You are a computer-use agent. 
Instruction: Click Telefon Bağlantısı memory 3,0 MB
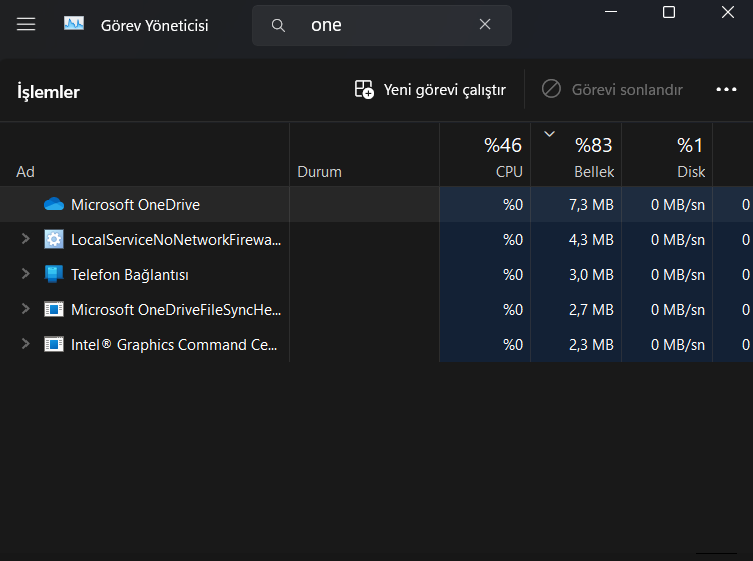(x=591, y=275)
